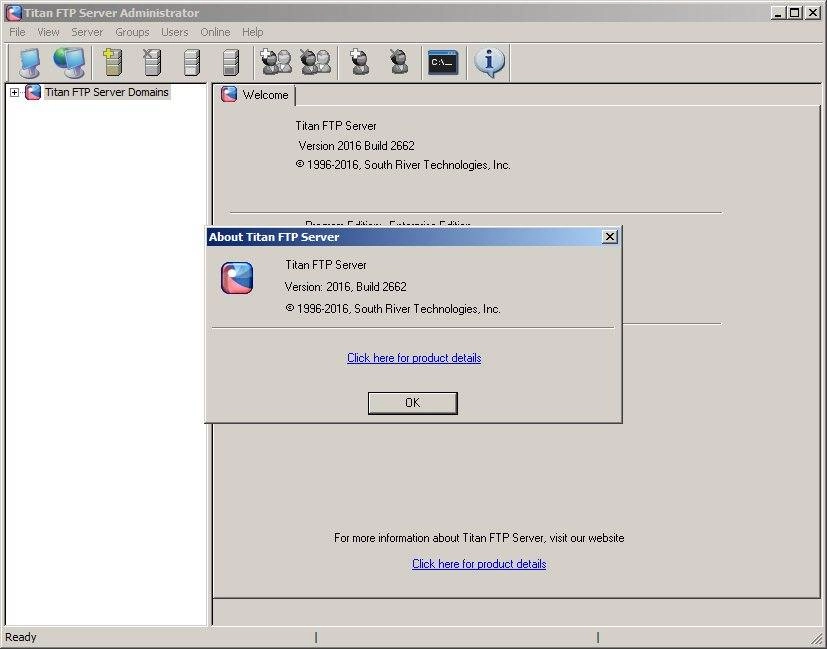Image resolution: width=827 pixels, height=649 pixels.
Task: Click the local server computer toolbar icon
Action: pos(30,62)
